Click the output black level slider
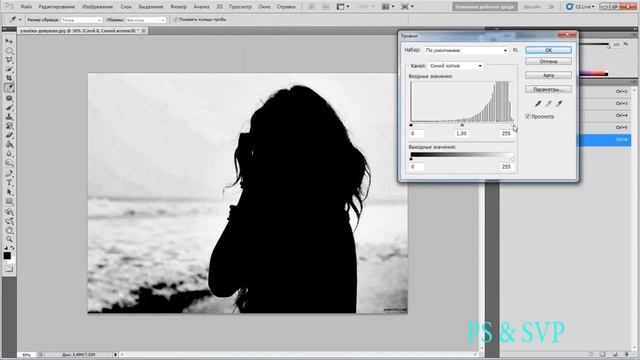 [x=411, y=159]
